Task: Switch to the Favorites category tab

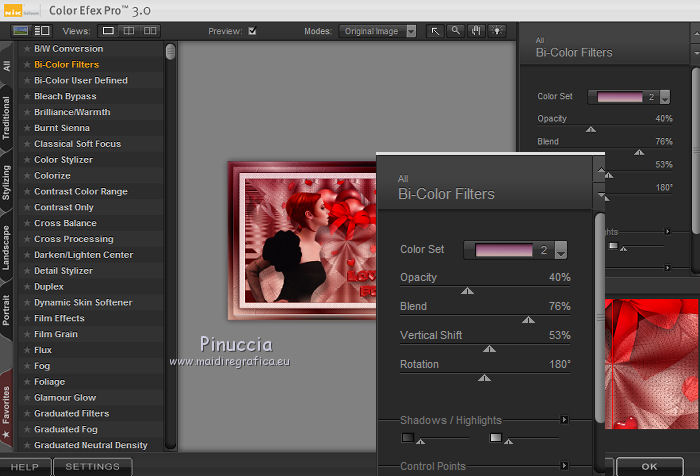Action: [x=6, y=410]
